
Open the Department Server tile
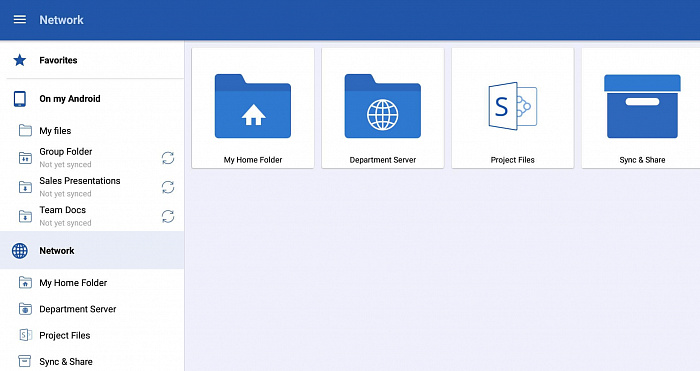(383, 108)
